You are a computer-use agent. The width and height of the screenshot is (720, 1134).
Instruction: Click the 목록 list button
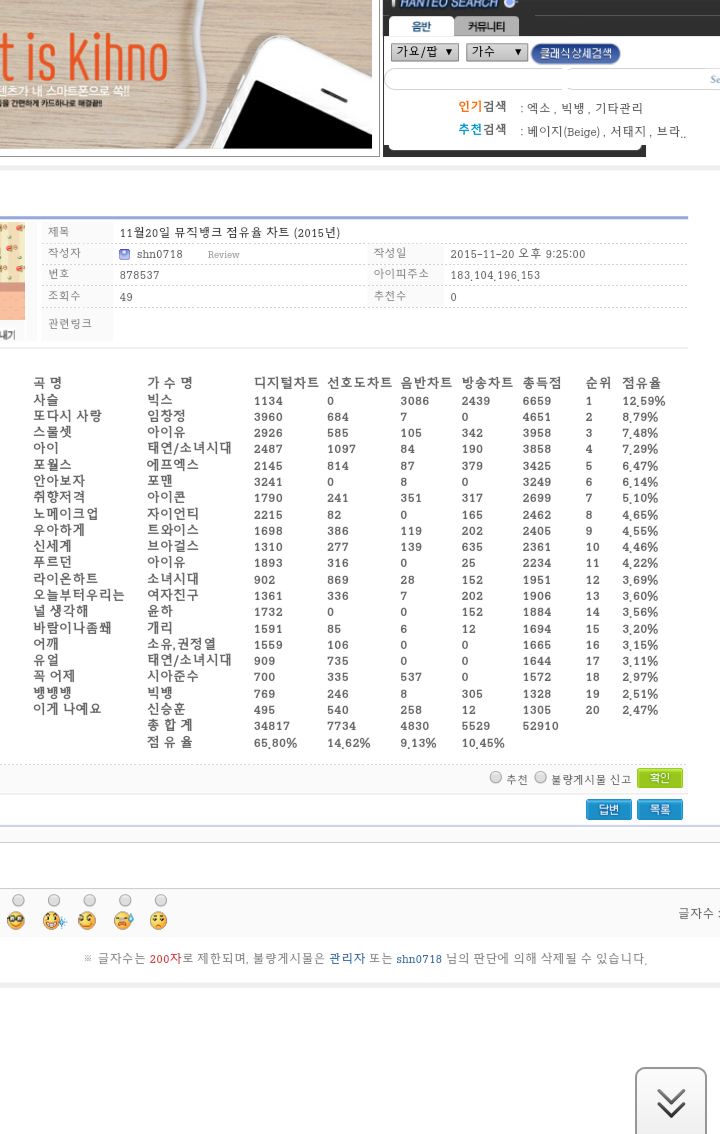[659, 809]
